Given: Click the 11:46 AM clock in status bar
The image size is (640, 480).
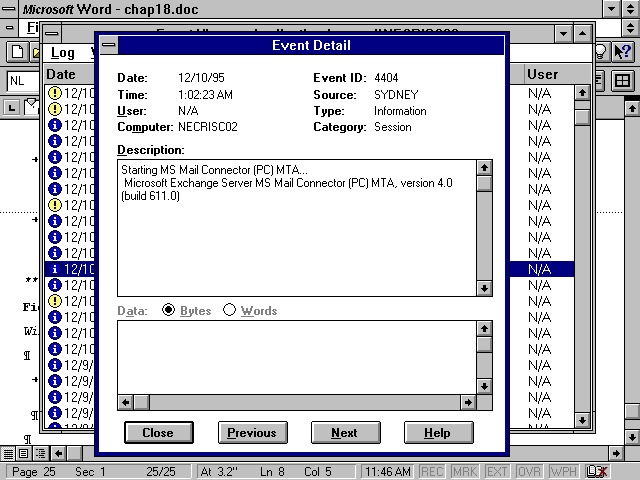Looking at the screenshot, I should click(x=388, y=472).
